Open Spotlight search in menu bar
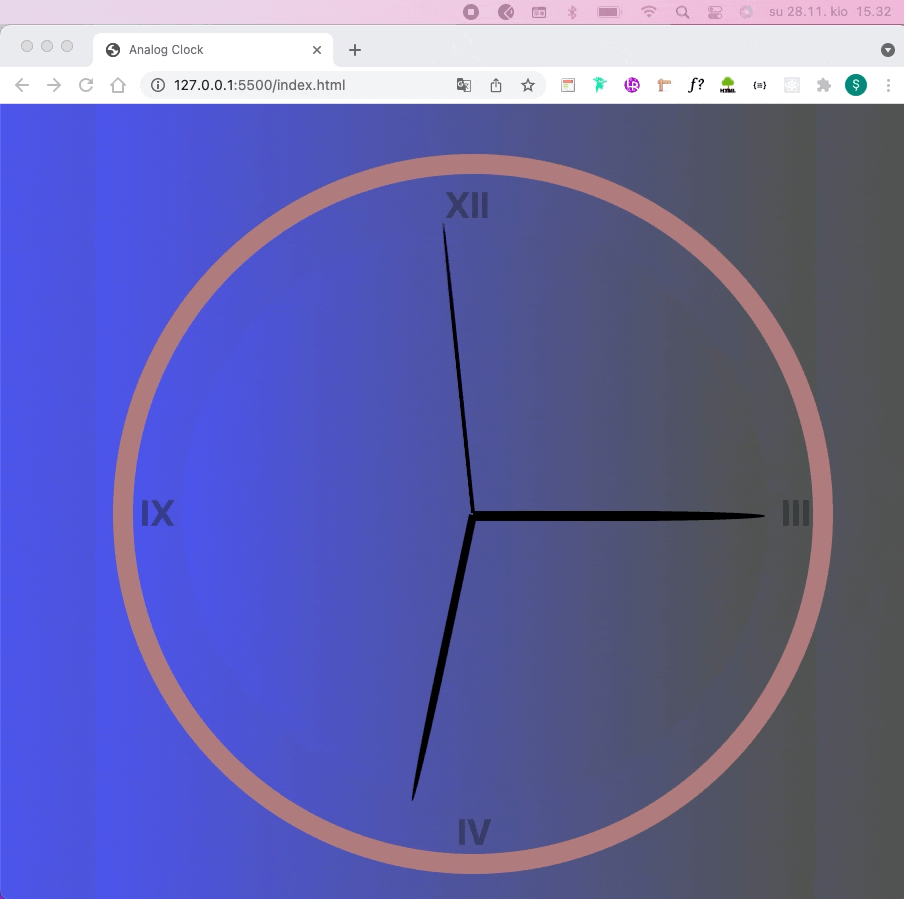Viewport: 904px width, 899px height. [683, 12]
